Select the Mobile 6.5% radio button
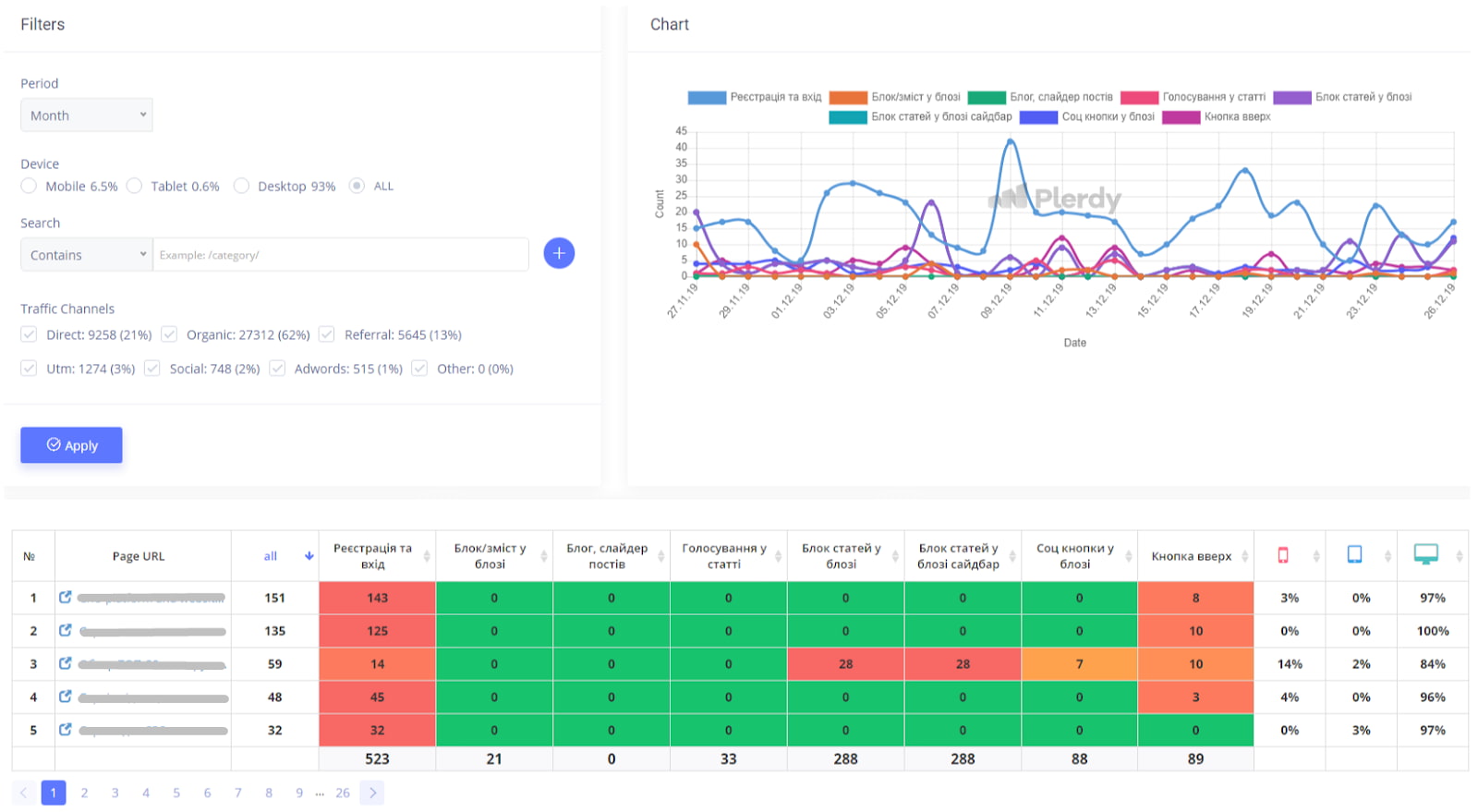The image size is (1478, 812). click(30, 187)
